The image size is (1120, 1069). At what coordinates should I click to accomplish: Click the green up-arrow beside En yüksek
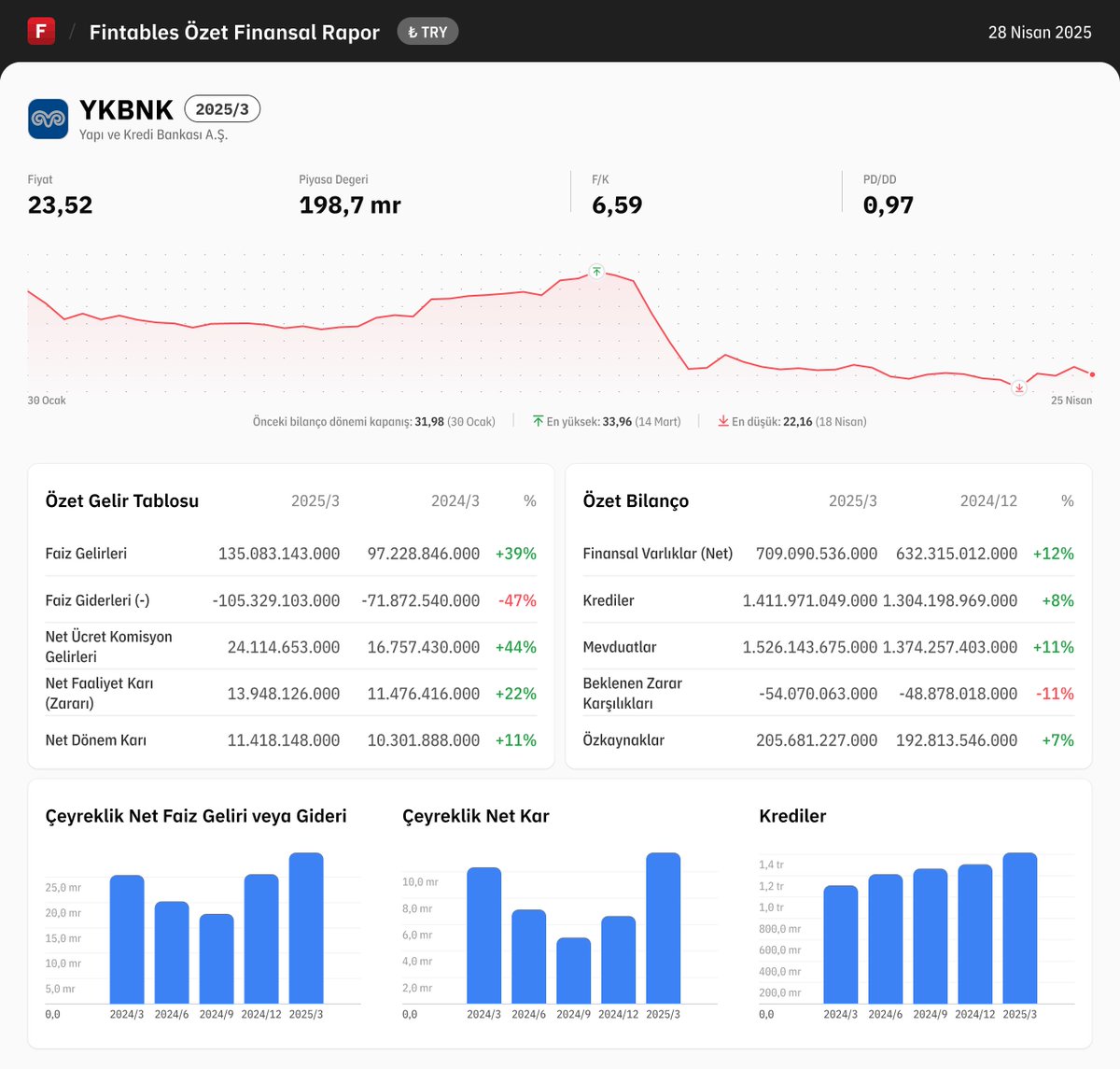pyautogui.click(x=537, y=421)
